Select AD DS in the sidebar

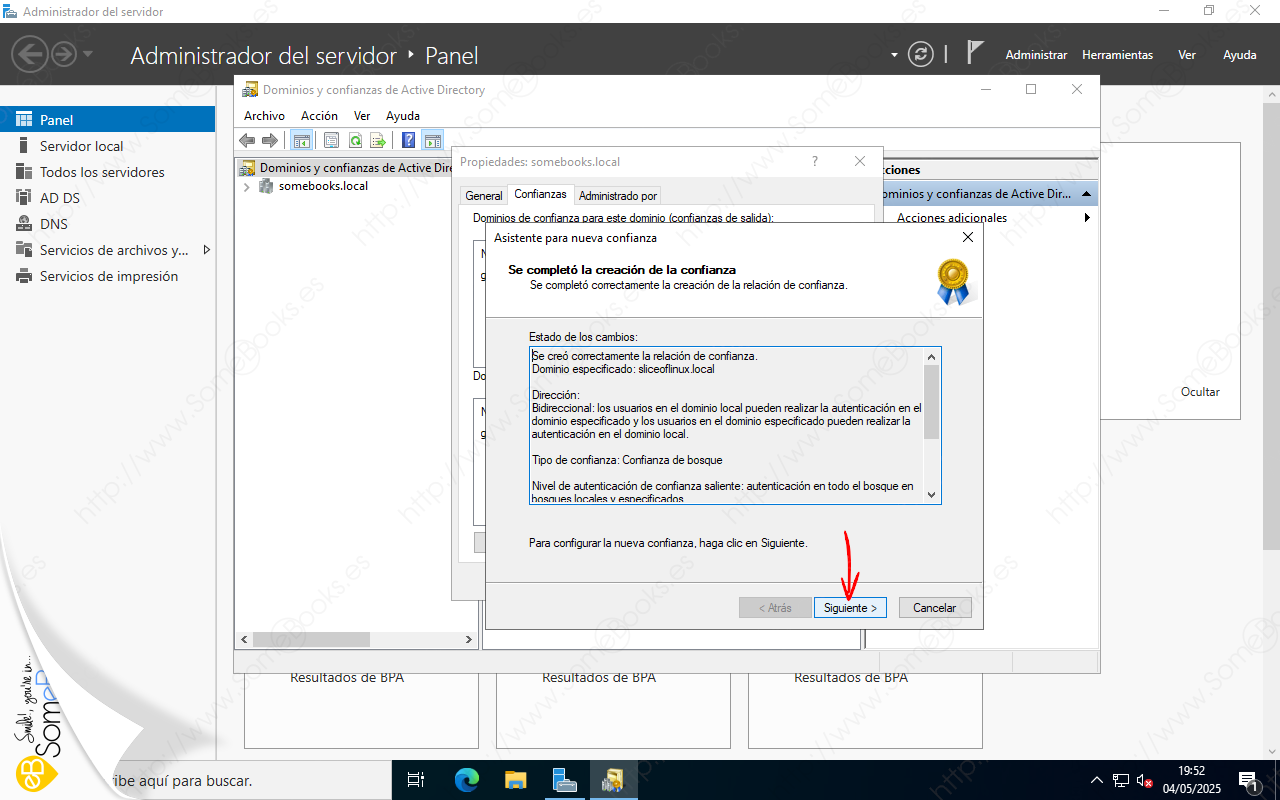click(59, 198)
